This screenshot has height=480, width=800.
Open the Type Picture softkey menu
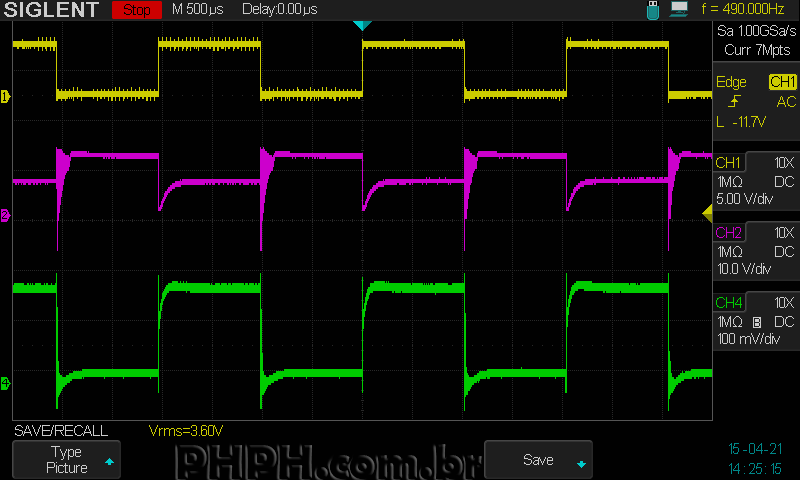tap(66, 460)
